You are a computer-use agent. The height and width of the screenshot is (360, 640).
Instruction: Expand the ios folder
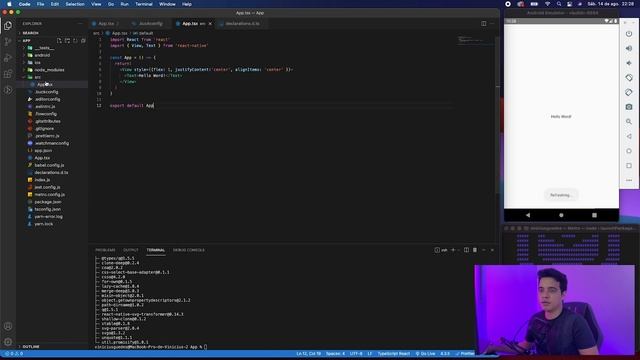click(38, 62)
